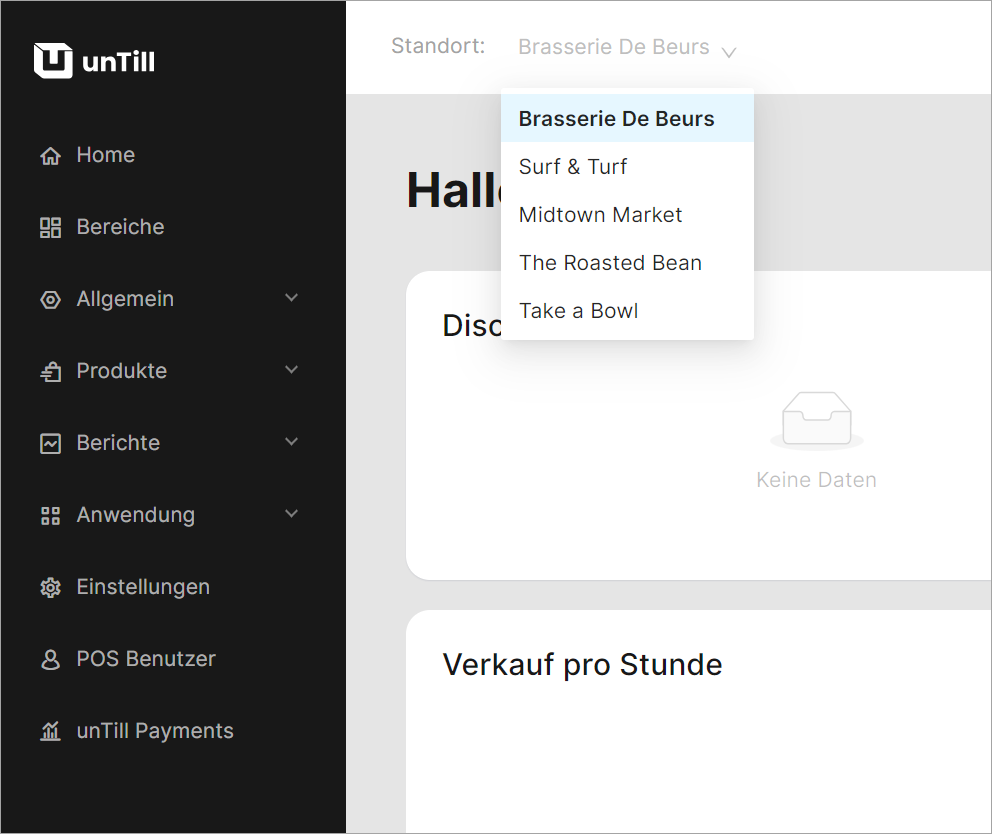Click the Bereiche grid icon
The height and width of the screenshot is (834, 992).
coord(50,228)
